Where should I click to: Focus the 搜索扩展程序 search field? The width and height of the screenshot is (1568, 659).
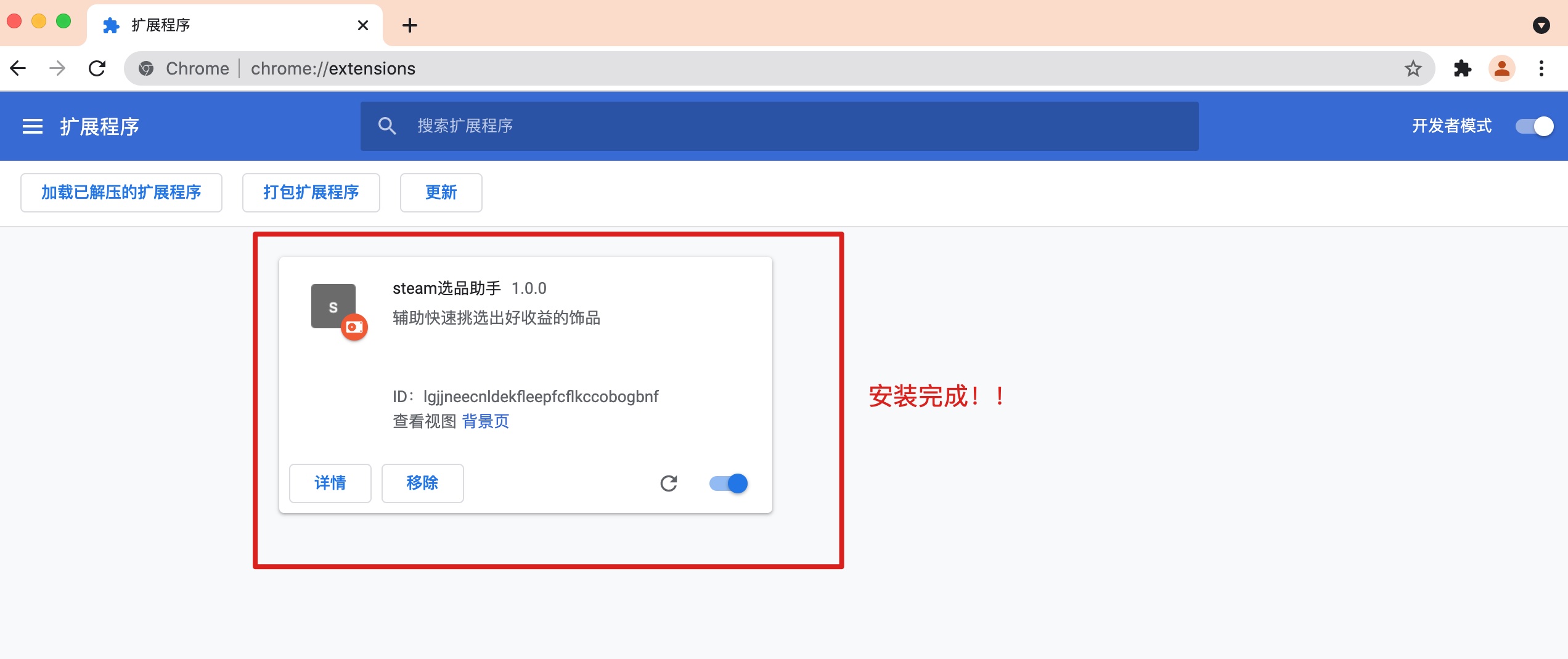coord(780,126)
